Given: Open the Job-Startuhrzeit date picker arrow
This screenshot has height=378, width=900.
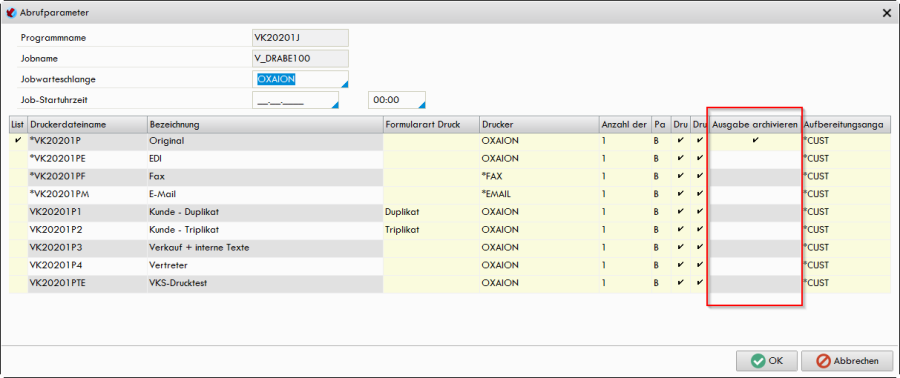Looking at the screenshot, I should (x=335, y=104).
